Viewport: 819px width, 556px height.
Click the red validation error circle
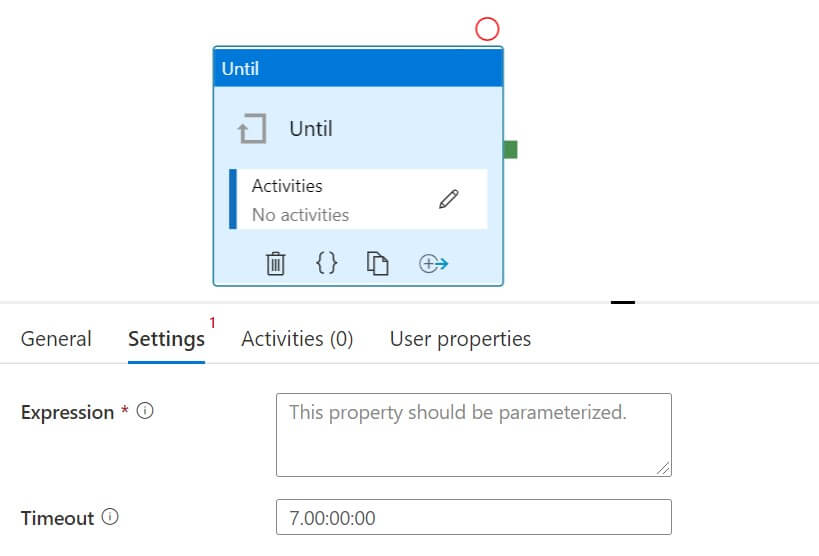point(487,29)
